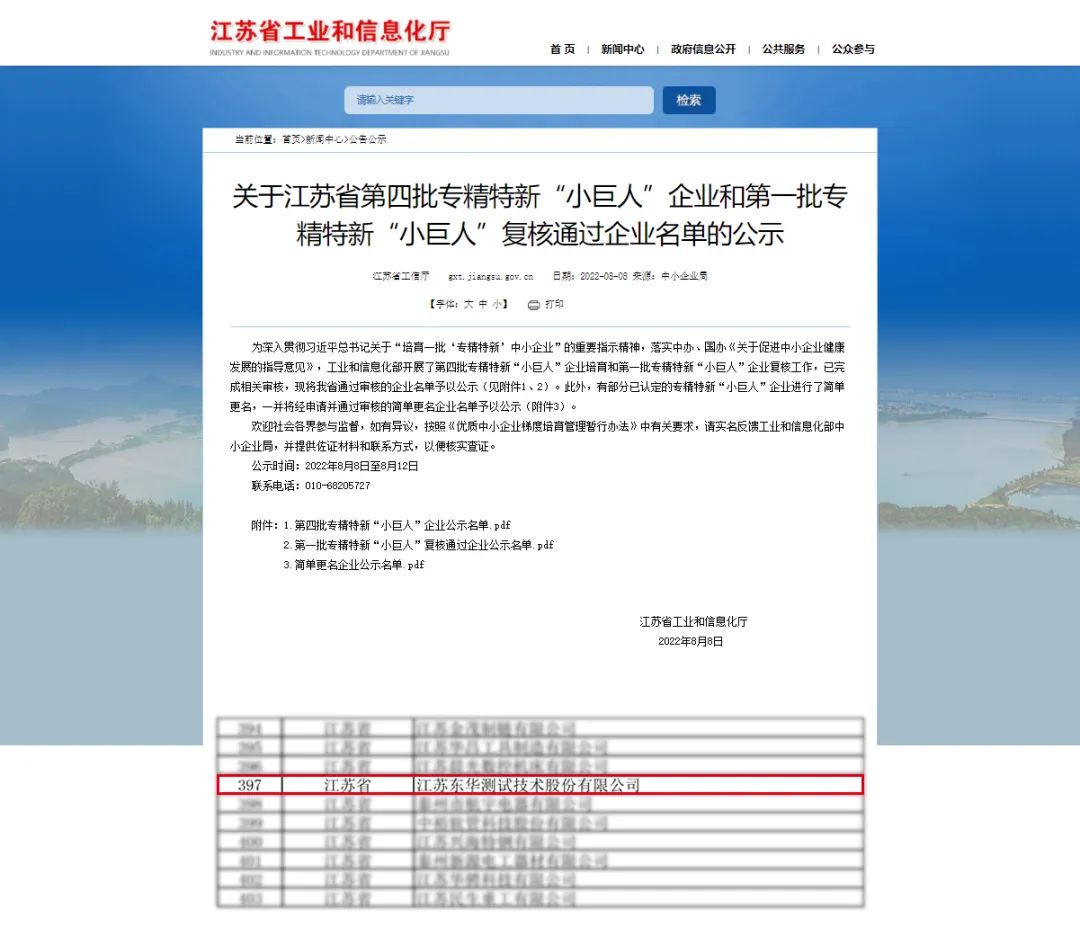
Task: Open the 公共服务 menu item
Action: 783,49
